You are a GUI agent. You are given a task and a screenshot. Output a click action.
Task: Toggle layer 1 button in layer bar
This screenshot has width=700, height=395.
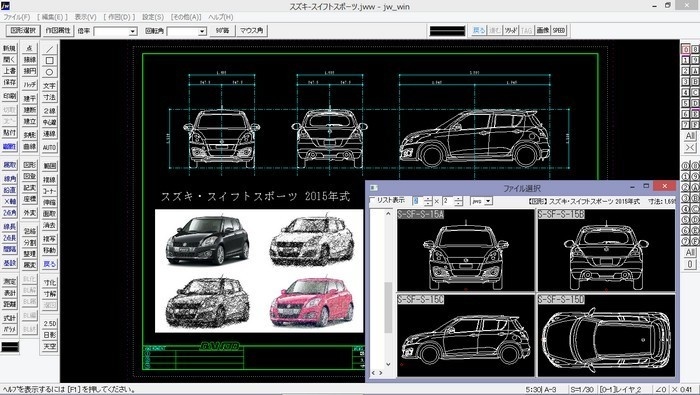point(685,60)
